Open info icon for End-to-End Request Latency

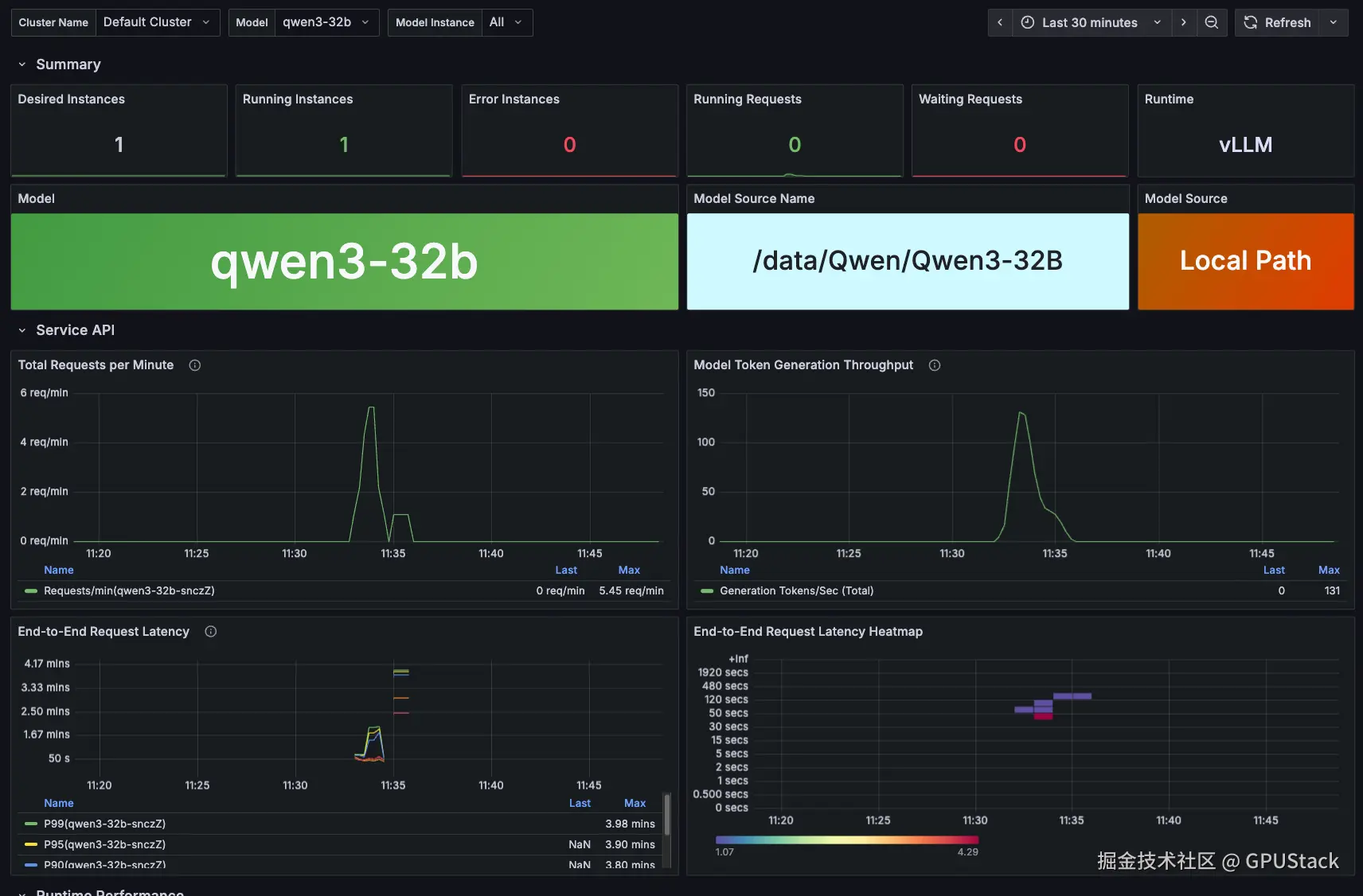(211, 632)
